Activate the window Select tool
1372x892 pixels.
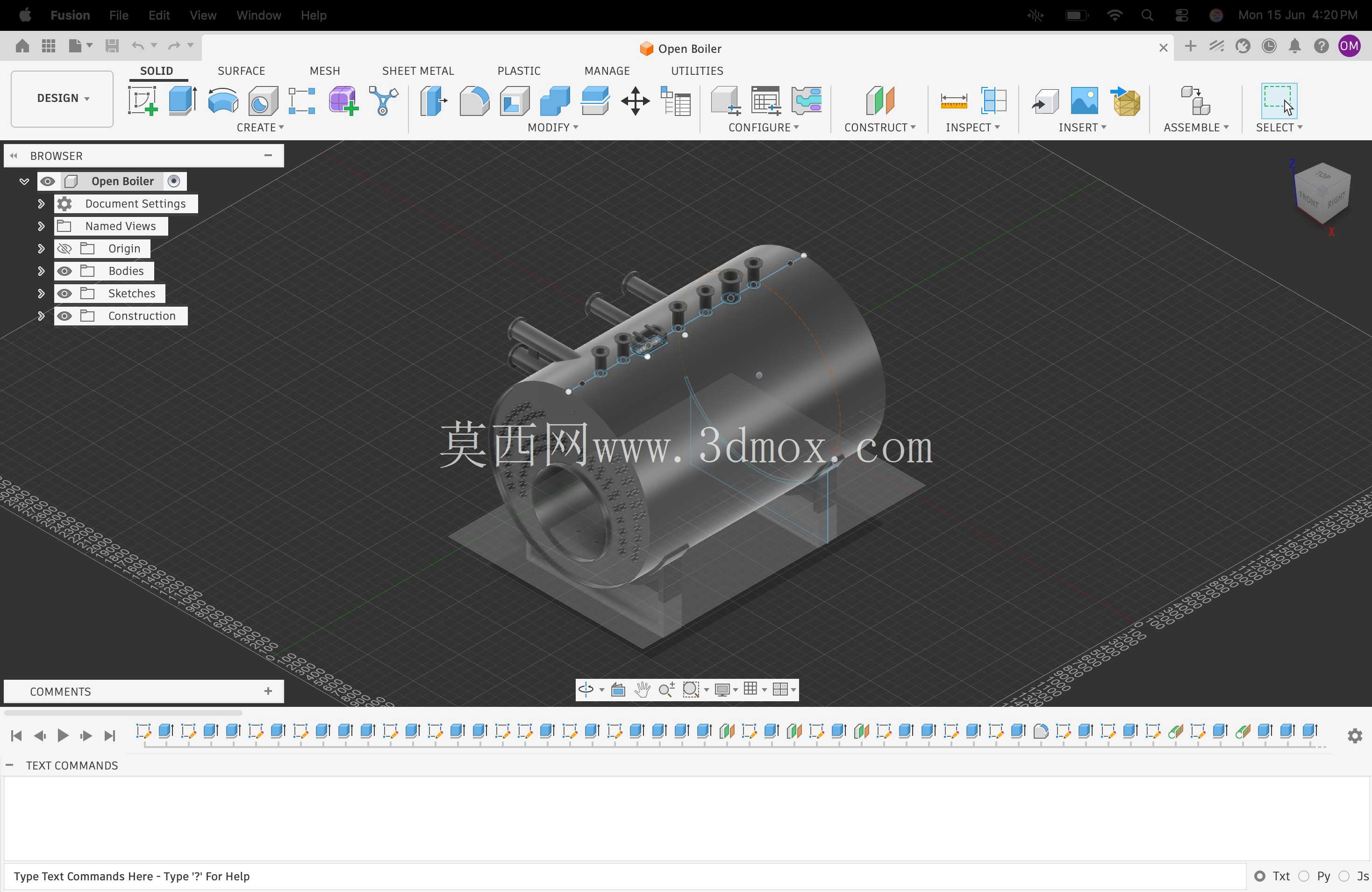click(1279, 101)
